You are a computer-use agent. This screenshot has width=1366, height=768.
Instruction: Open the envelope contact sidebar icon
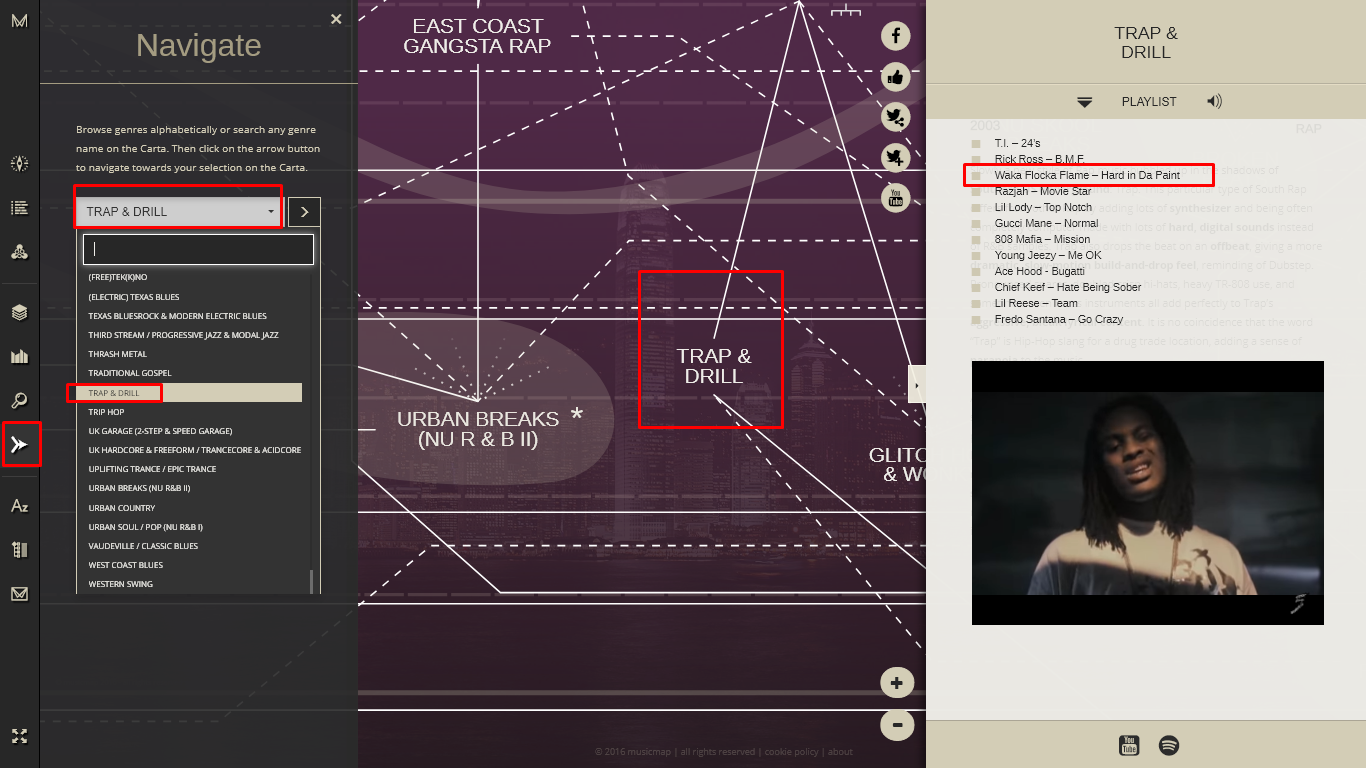pos(19,594)
